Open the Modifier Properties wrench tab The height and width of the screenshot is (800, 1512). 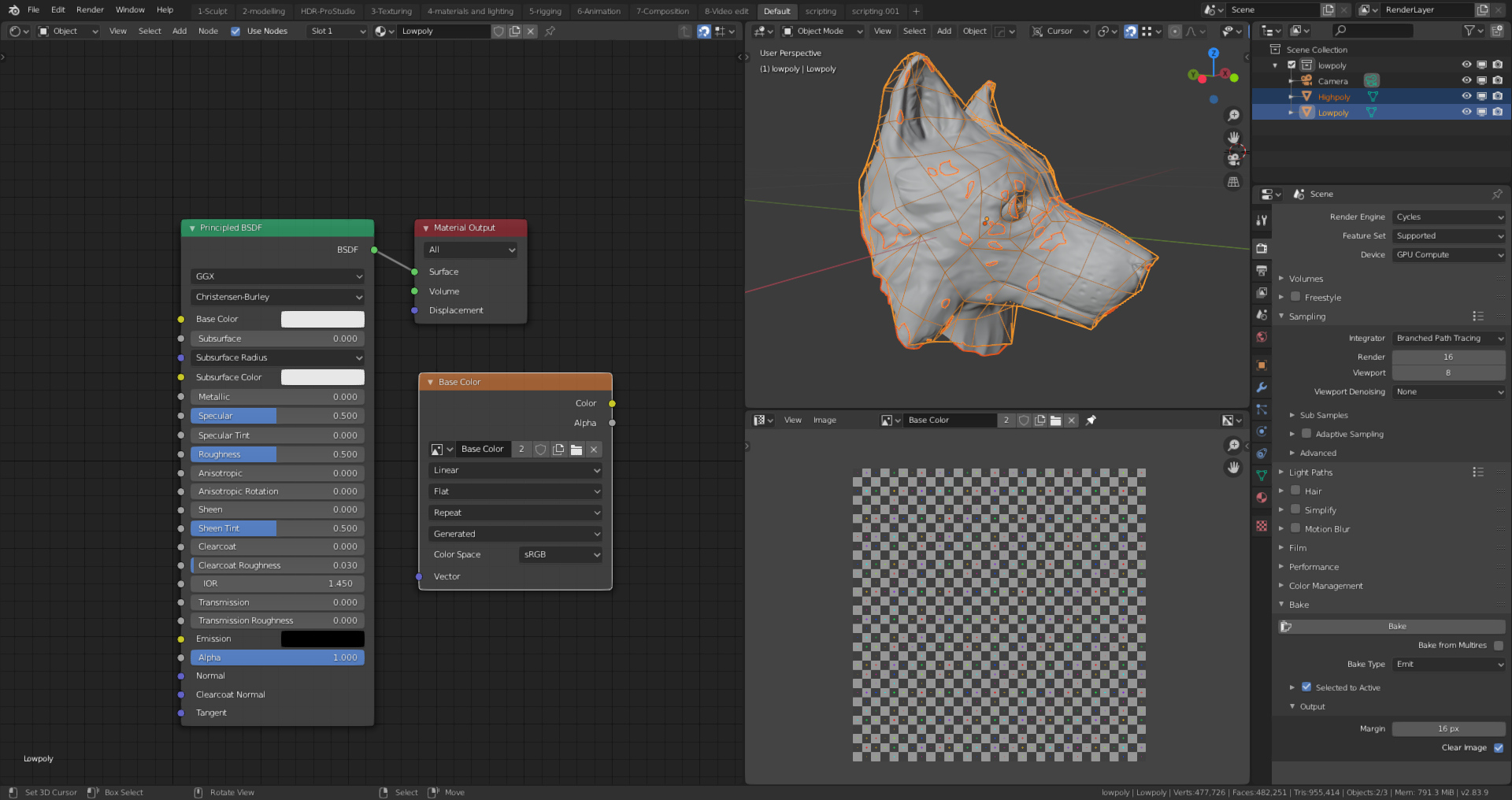pyautogui.click(x=1262, y=386)
